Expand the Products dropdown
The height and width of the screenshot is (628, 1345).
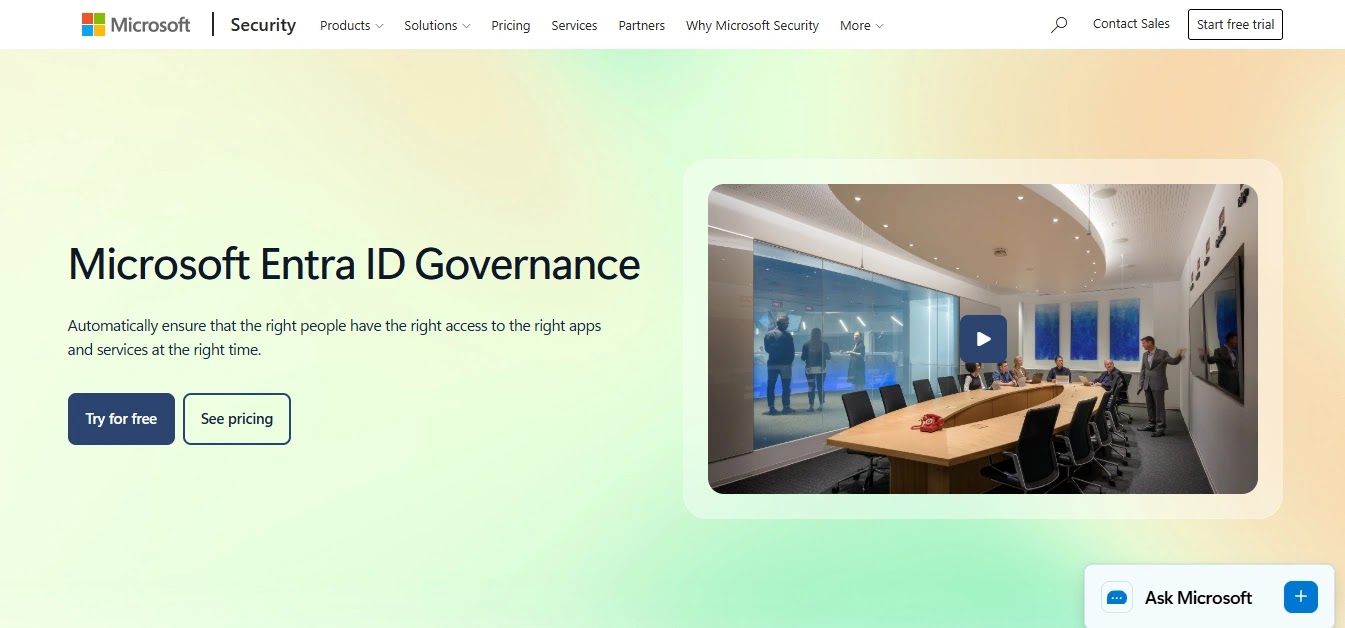(351, 25)
